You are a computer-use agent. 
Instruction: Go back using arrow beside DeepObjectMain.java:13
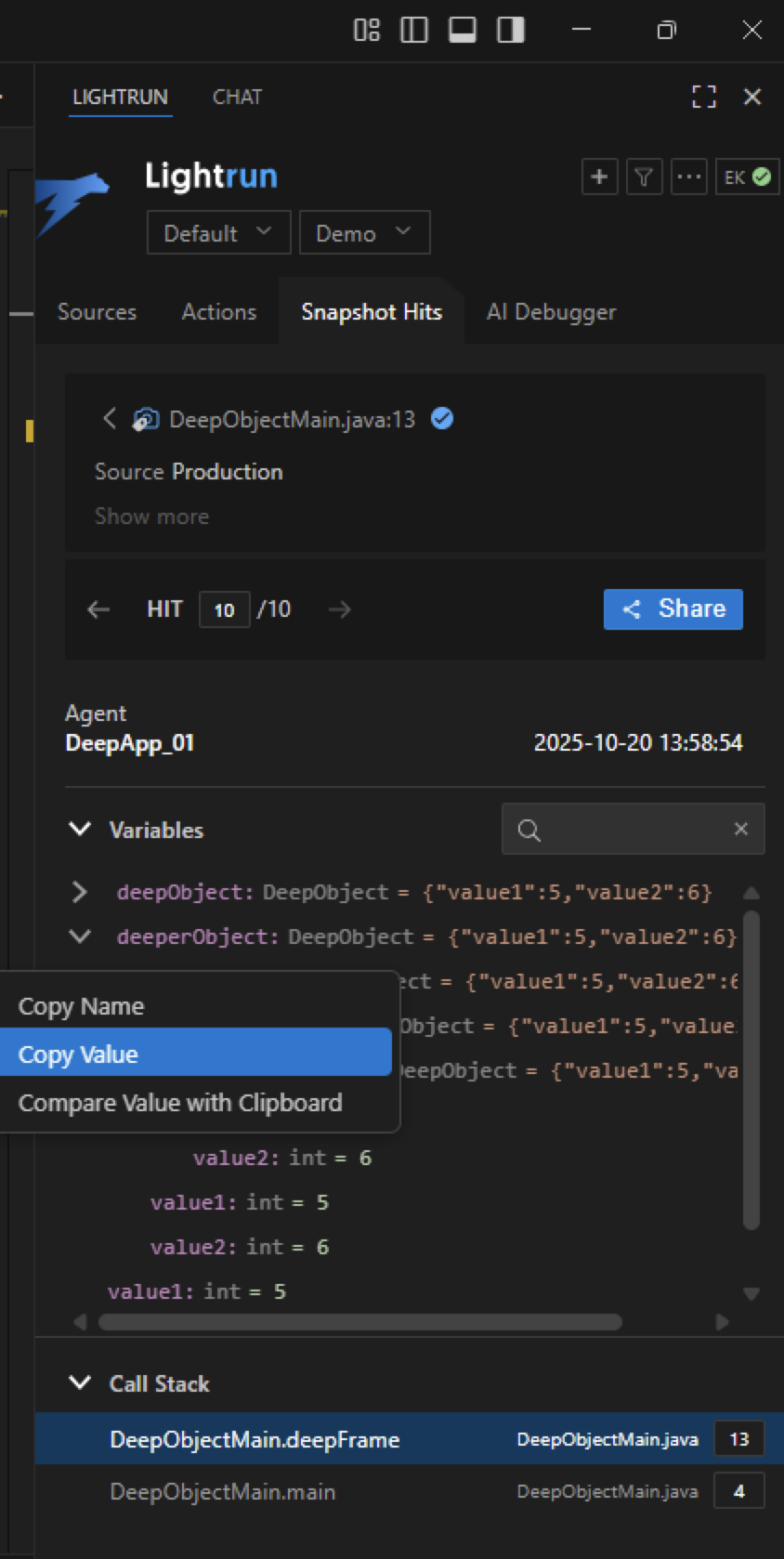pyautogui.click(x=110, y=419)
